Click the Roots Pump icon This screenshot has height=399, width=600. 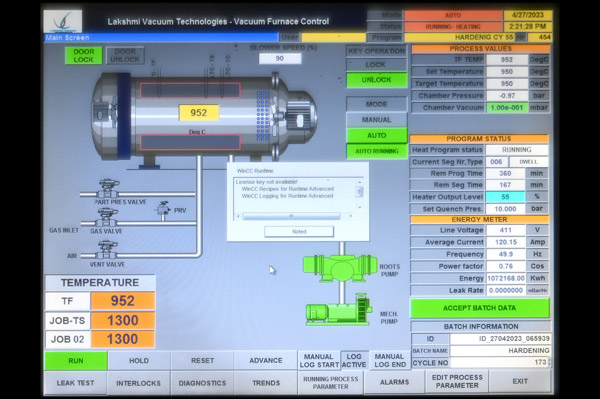coord(340,268)
